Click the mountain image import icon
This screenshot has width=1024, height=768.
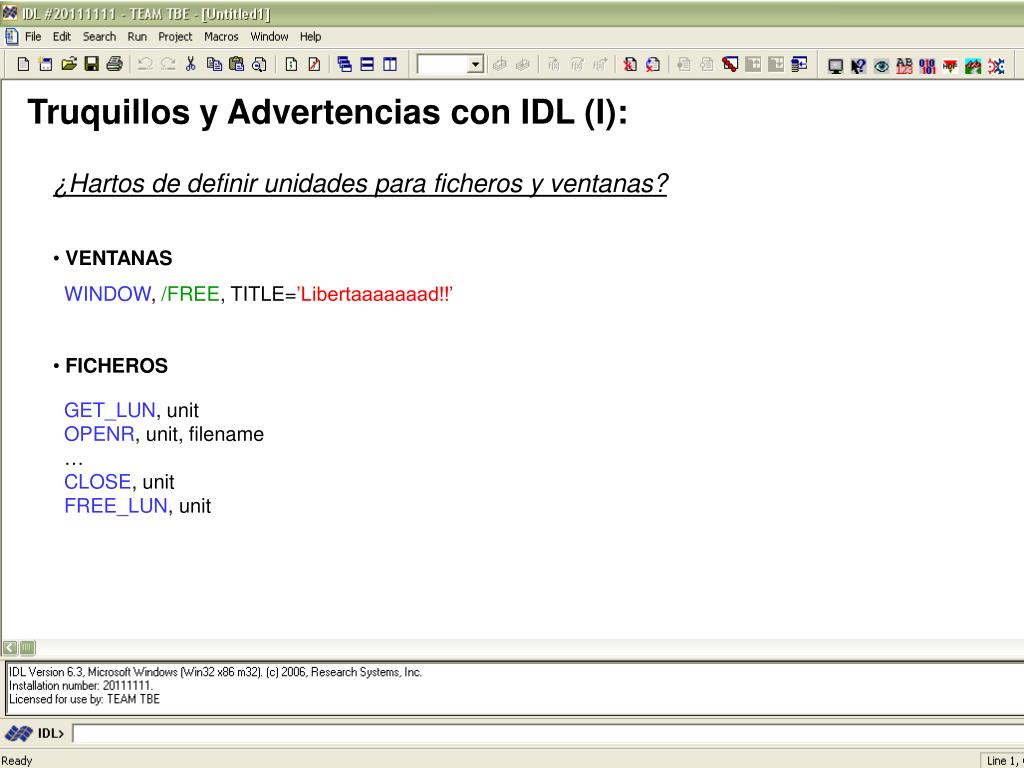973,66
